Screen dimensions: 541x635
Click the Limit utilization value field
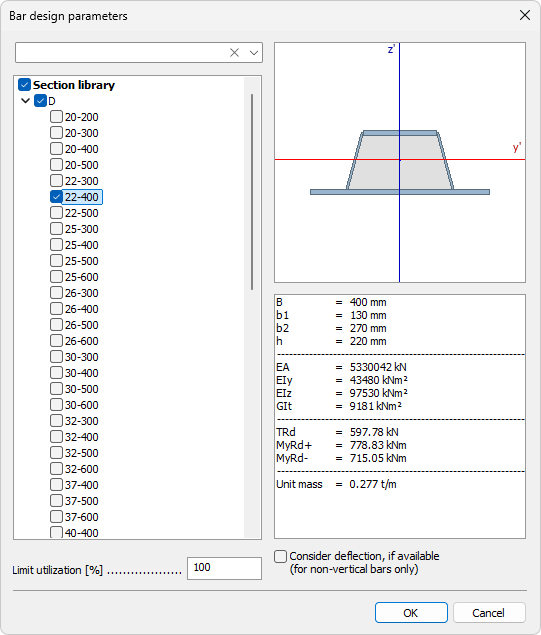pos(224,568)
